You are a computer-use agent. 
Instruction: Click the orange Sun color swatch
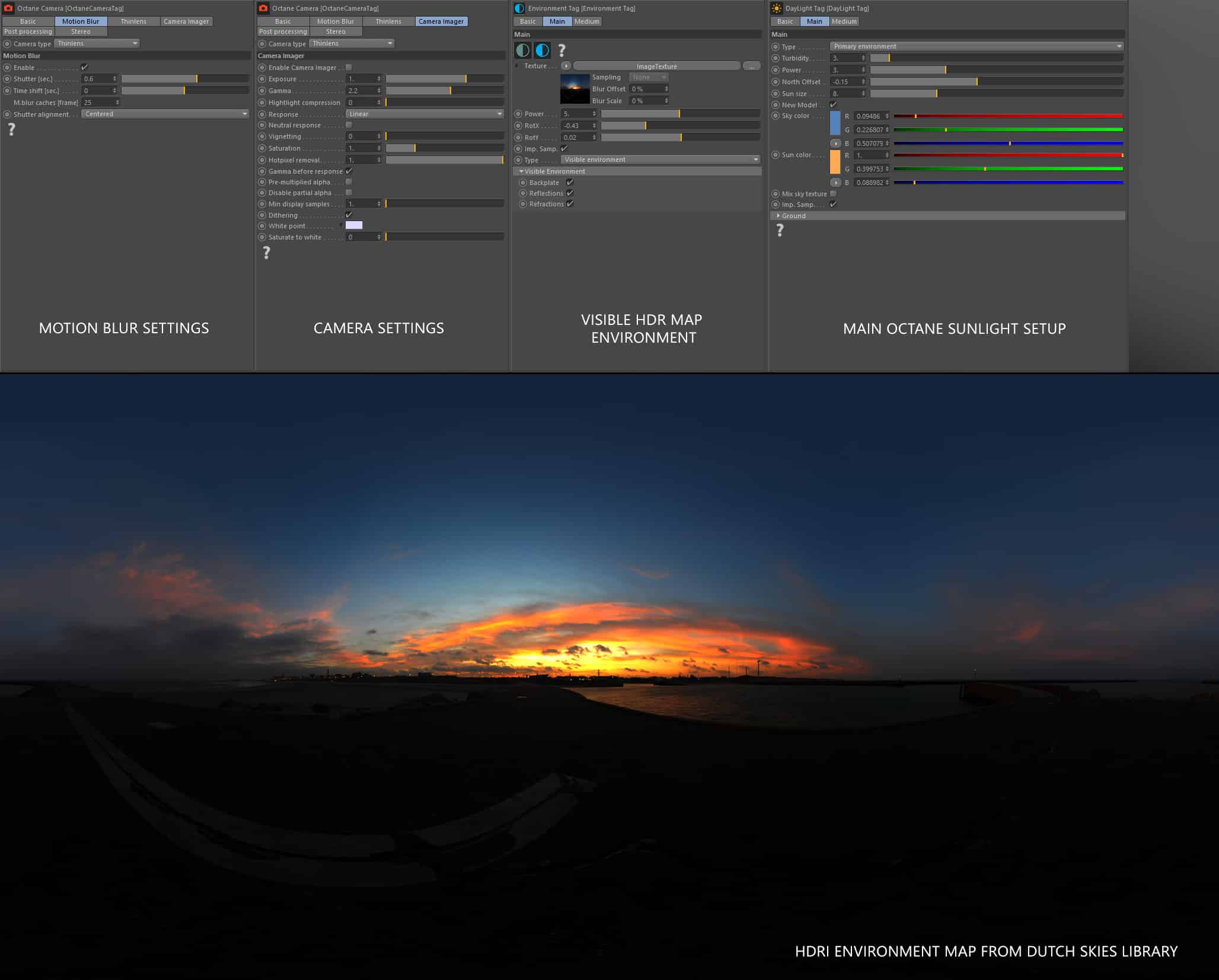[835, 162]
